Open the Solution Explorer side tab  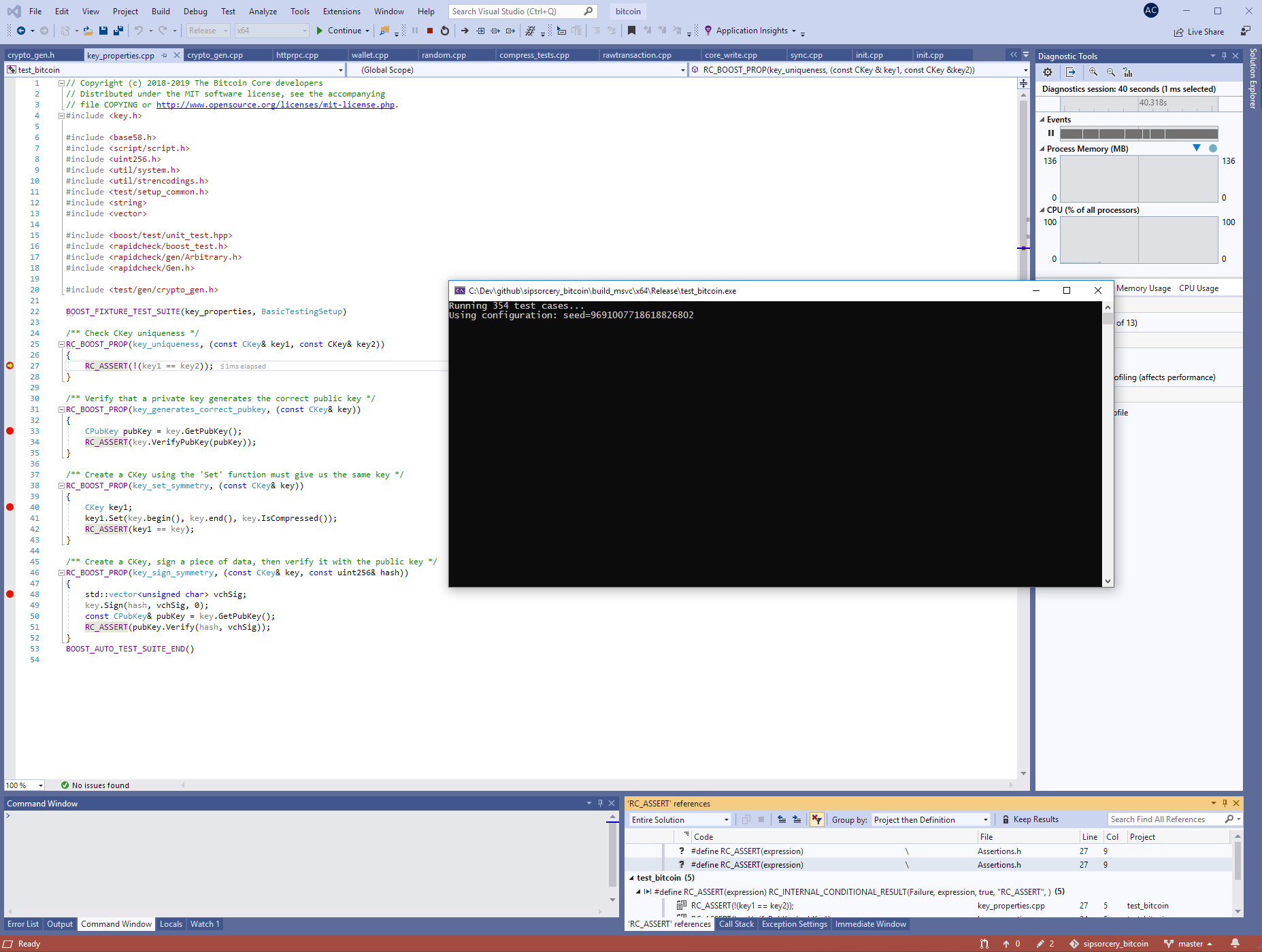[x=1253, y=78]
